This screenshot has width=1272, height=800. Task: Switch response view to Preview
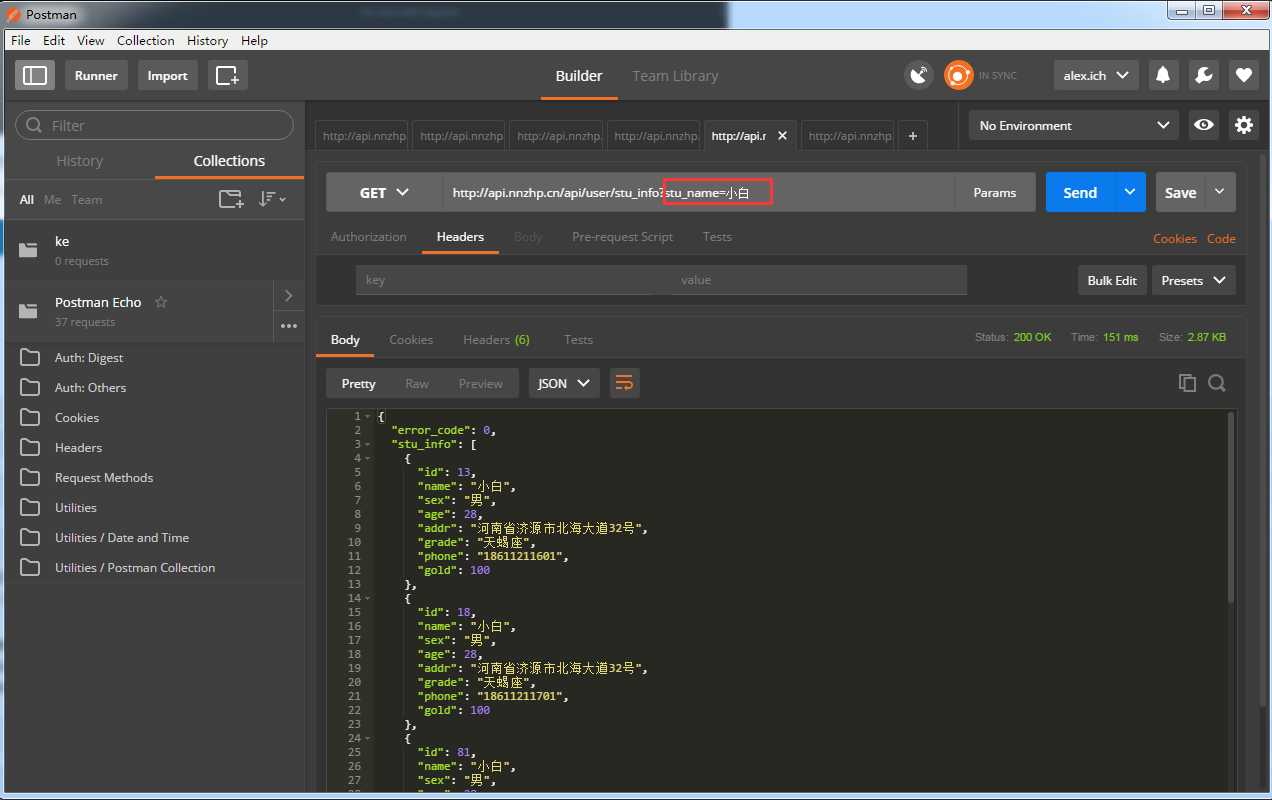pos(481,383)
